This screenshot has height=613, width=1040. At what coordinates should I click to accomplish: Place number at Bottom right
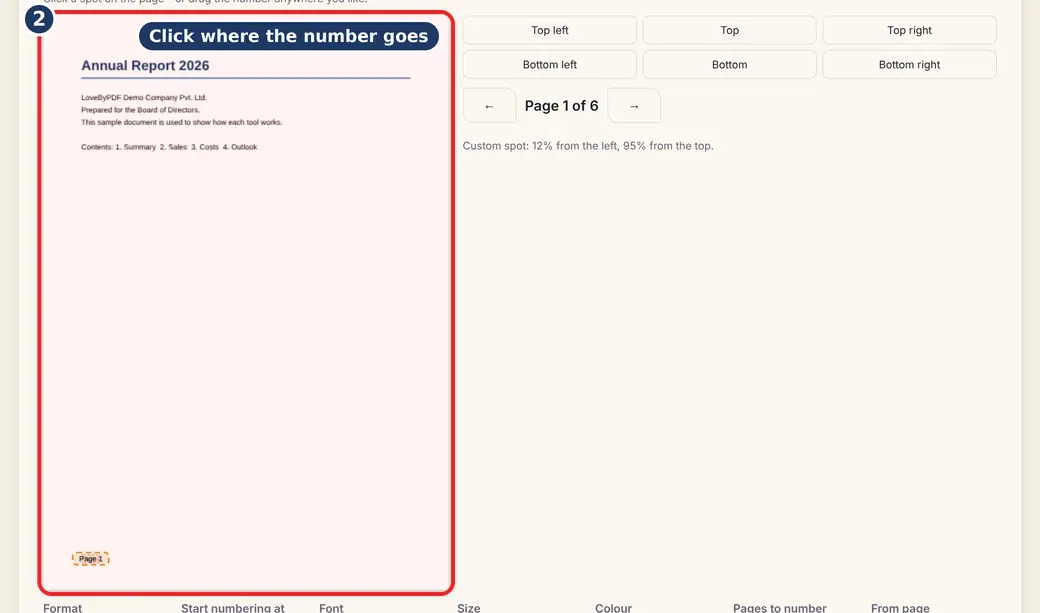coord(909,64)
